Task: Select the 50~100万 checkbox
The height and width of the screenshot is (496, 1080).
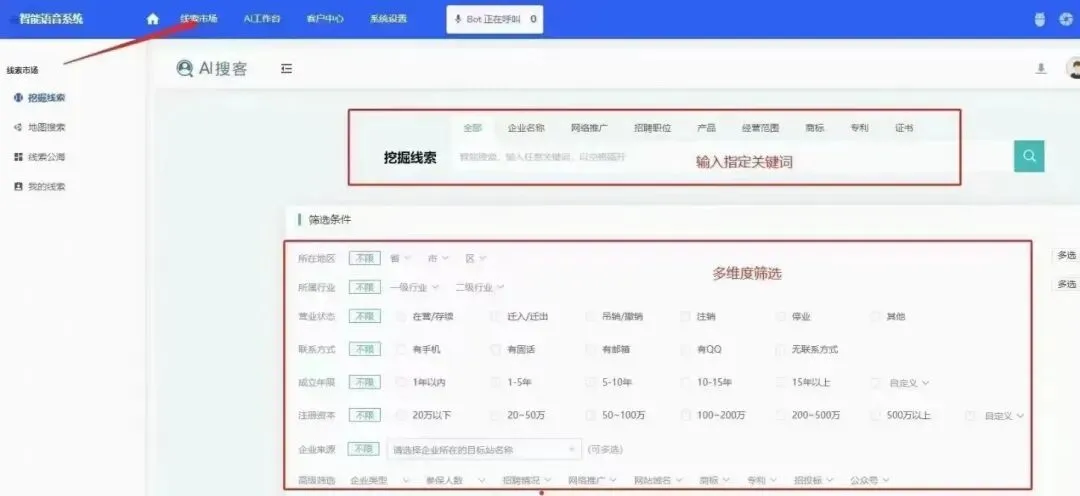Action: click(x=590, y=415)
